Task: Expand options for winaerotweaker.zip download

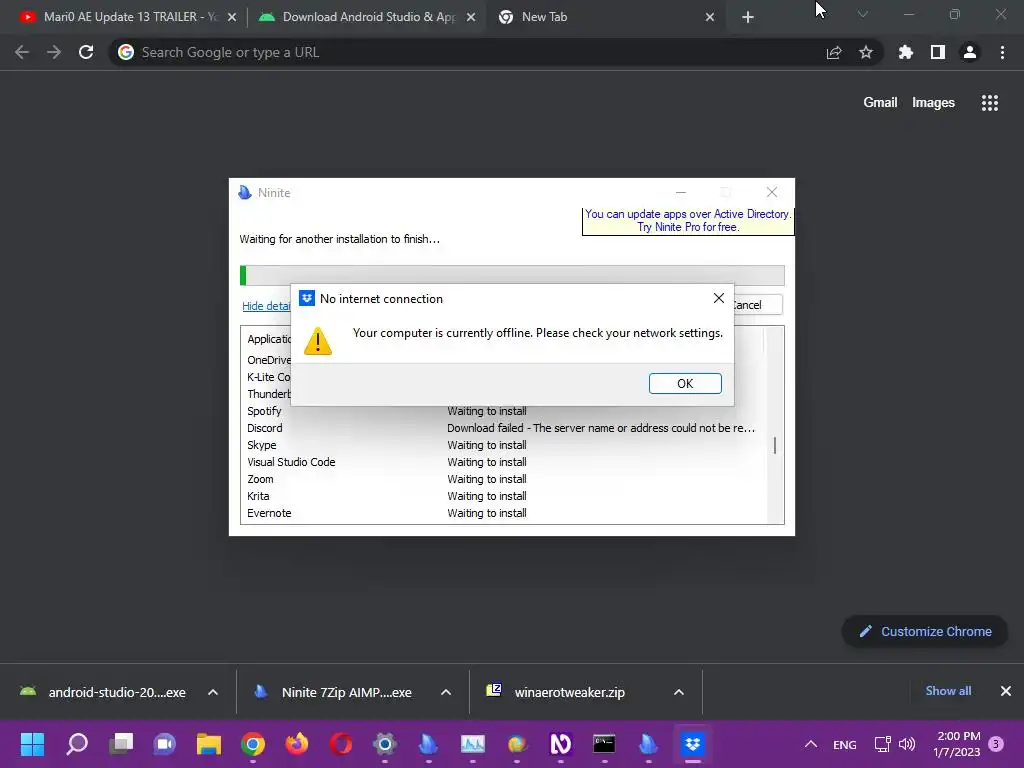Action: [679, 692]
